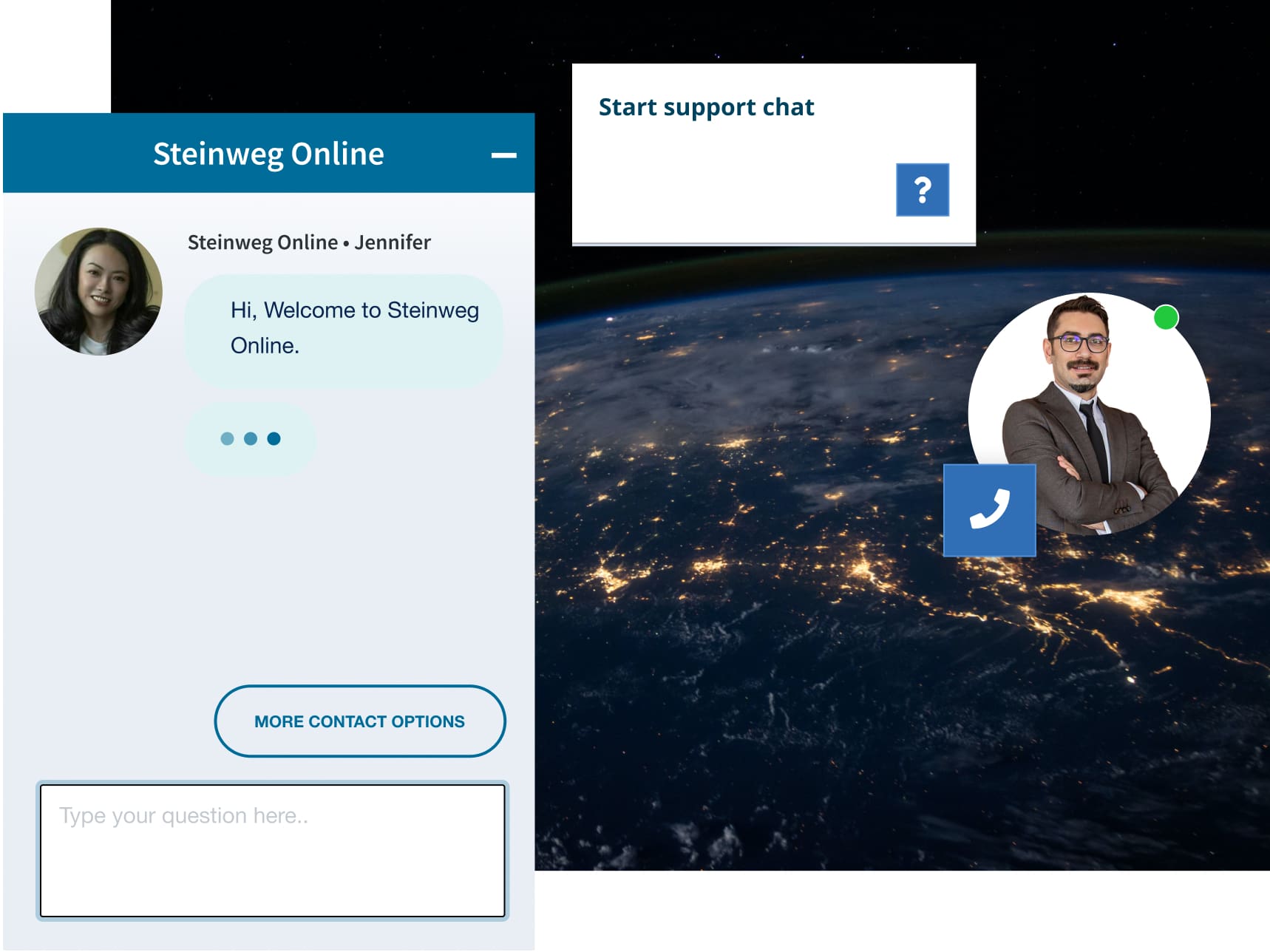
Task: Open More Contact Options
Action: 359,721
